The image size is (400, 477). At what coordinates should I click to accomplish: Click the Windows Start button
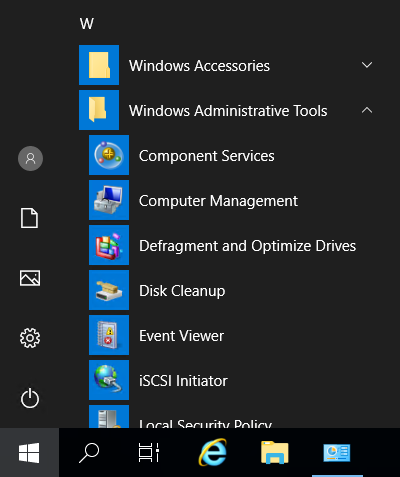[x=29, y=453]
